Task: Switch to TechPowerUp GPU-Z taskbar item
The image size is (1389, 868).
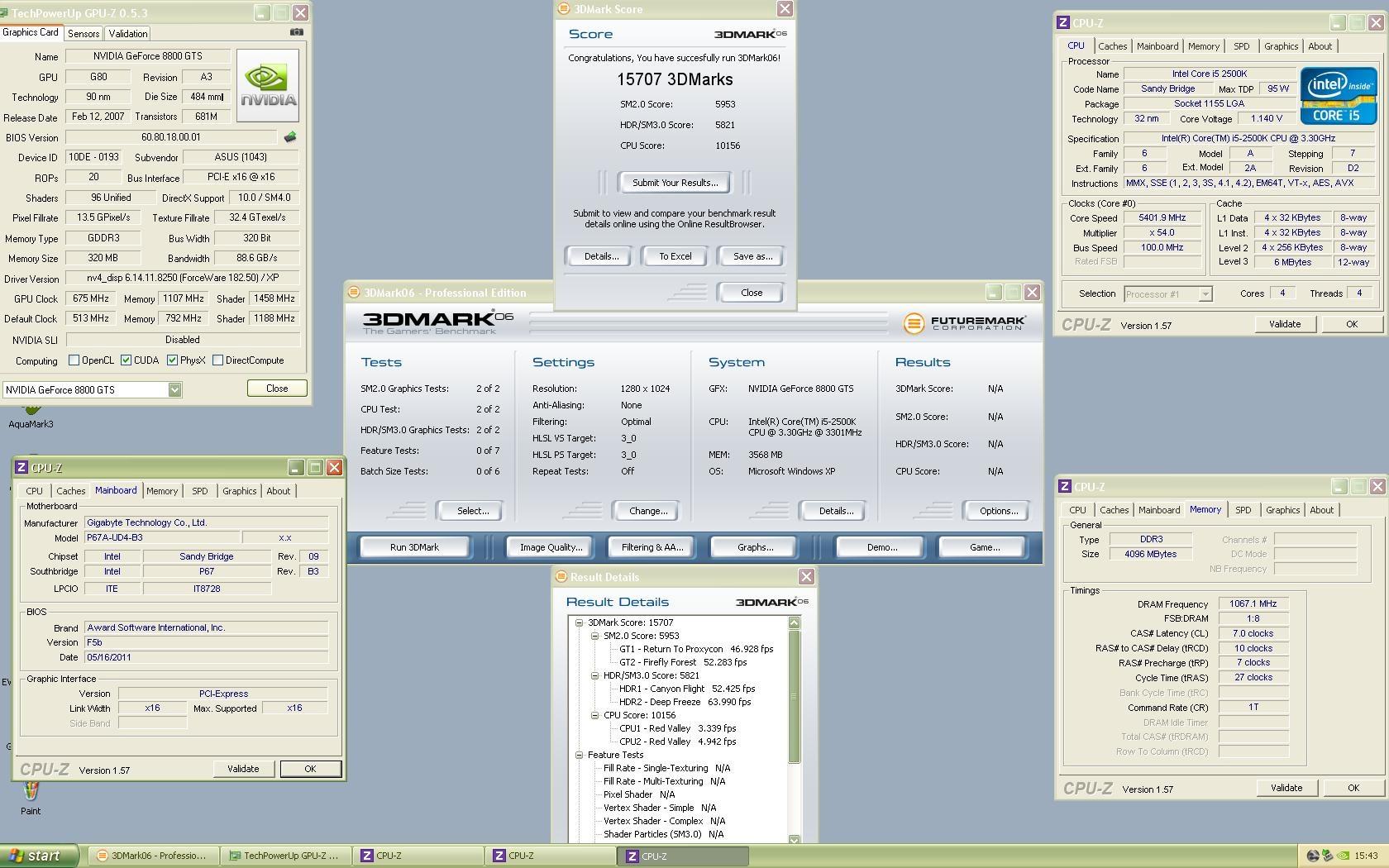Action: (x=284, y=856)
